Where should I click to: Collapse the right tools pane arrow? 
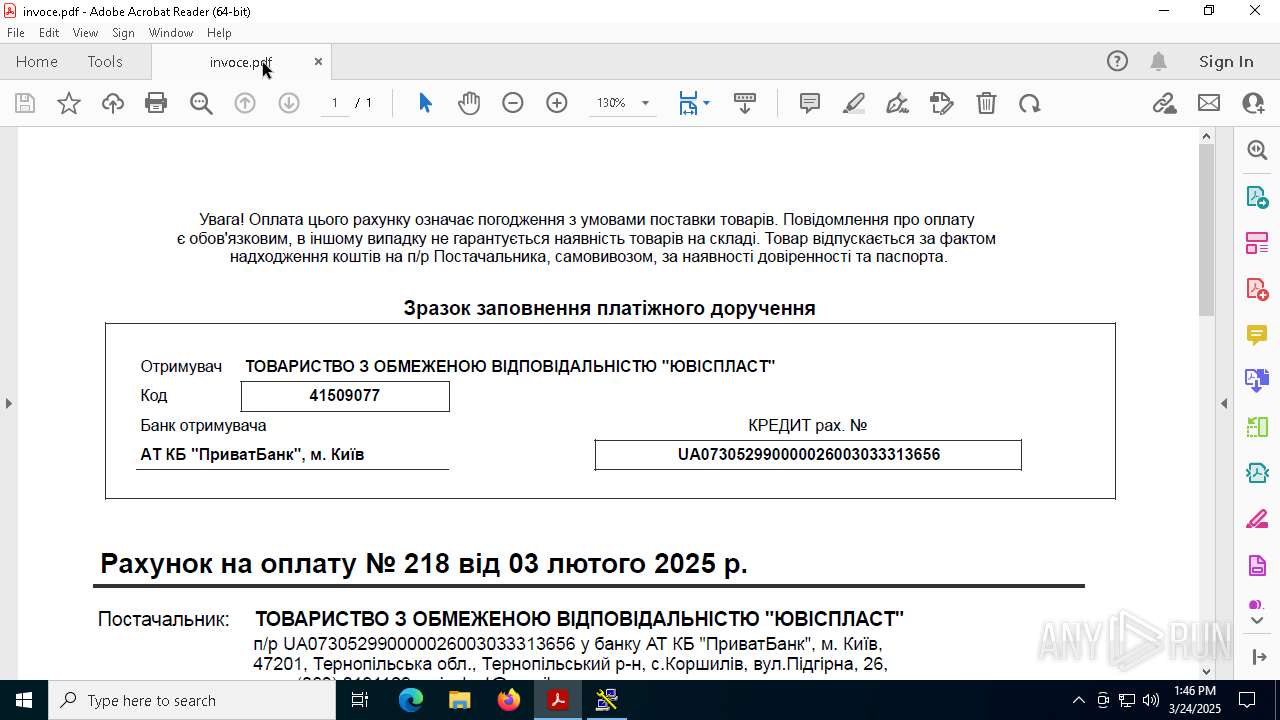click(1224, 403)
